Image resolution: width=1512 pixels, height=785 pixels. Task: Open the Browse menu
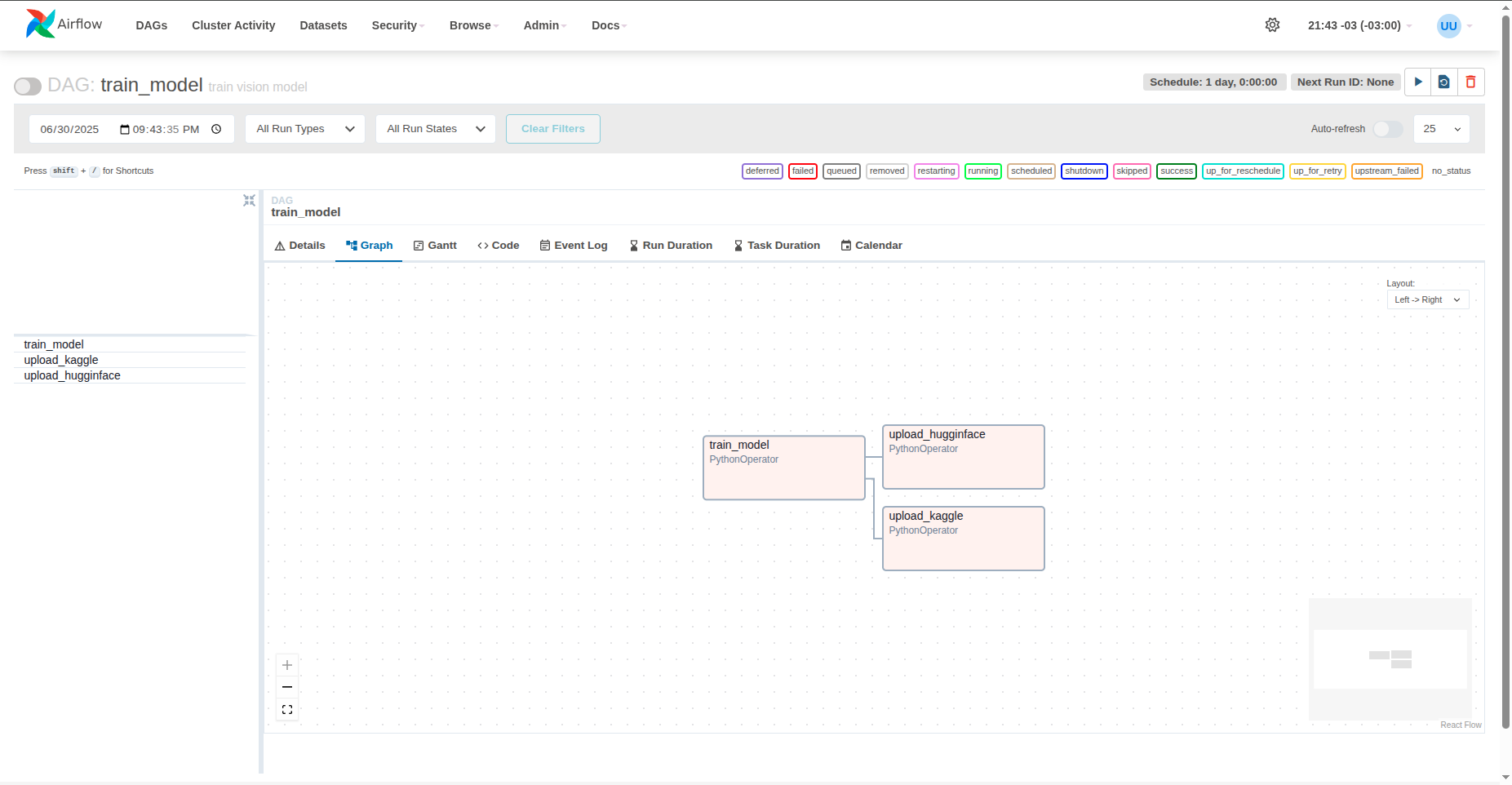click(472, 25)
